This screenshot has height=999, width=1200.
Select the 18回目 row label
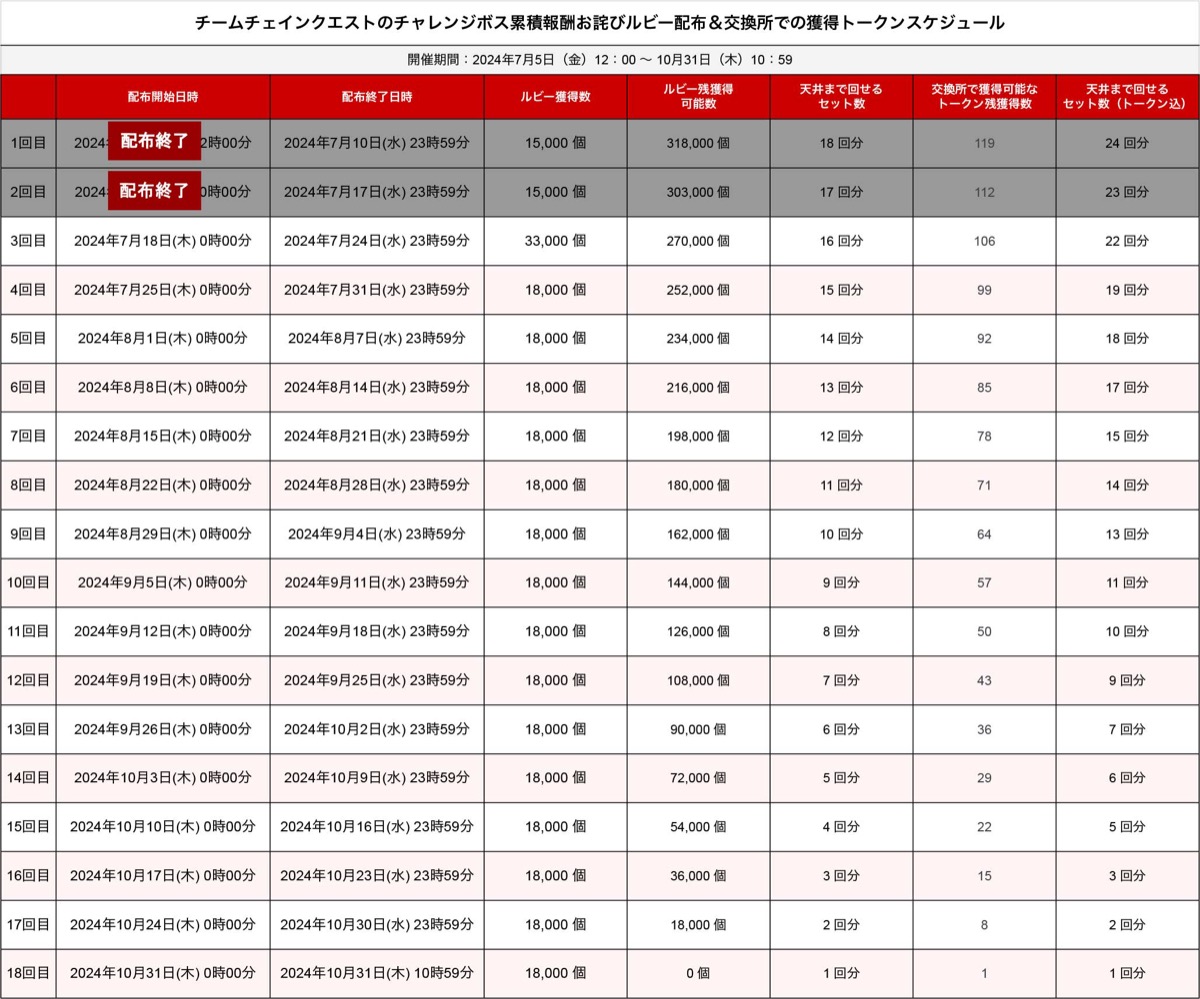tap(28, 973)
